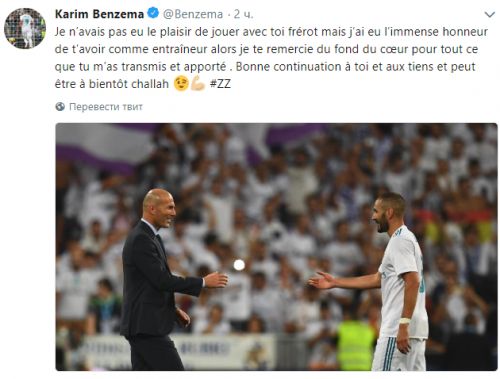
Task: Click the bright white ball in the photo
Action: 239,265
